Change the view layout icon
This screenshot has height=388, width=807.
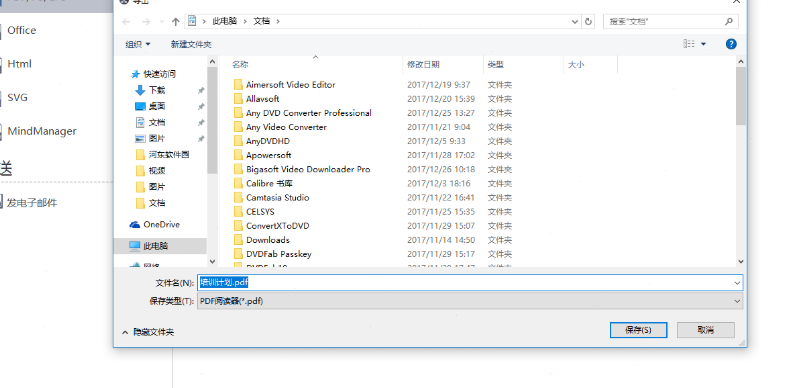point(689,44)
